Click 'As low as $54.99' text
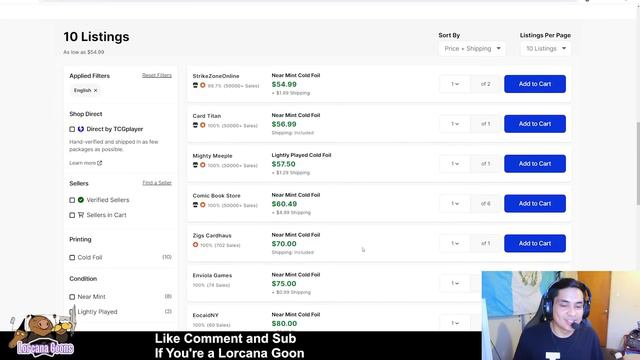Image resolution: width=640 pixels, height=360 pixels. point(84,52)
